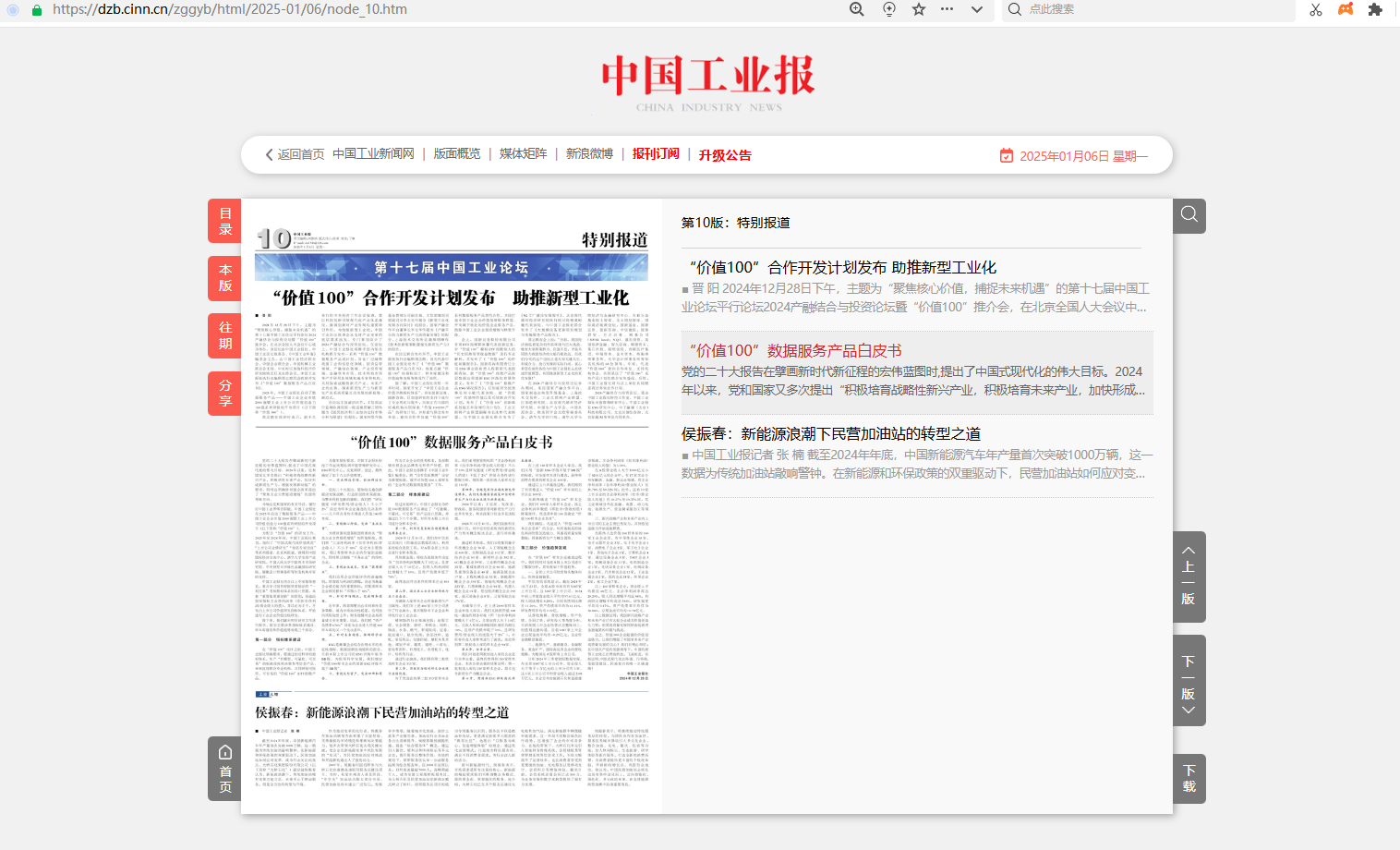The image size is (1400, 850).
Task: Open the browser extensions puzzle icon
Action: 1375,9
